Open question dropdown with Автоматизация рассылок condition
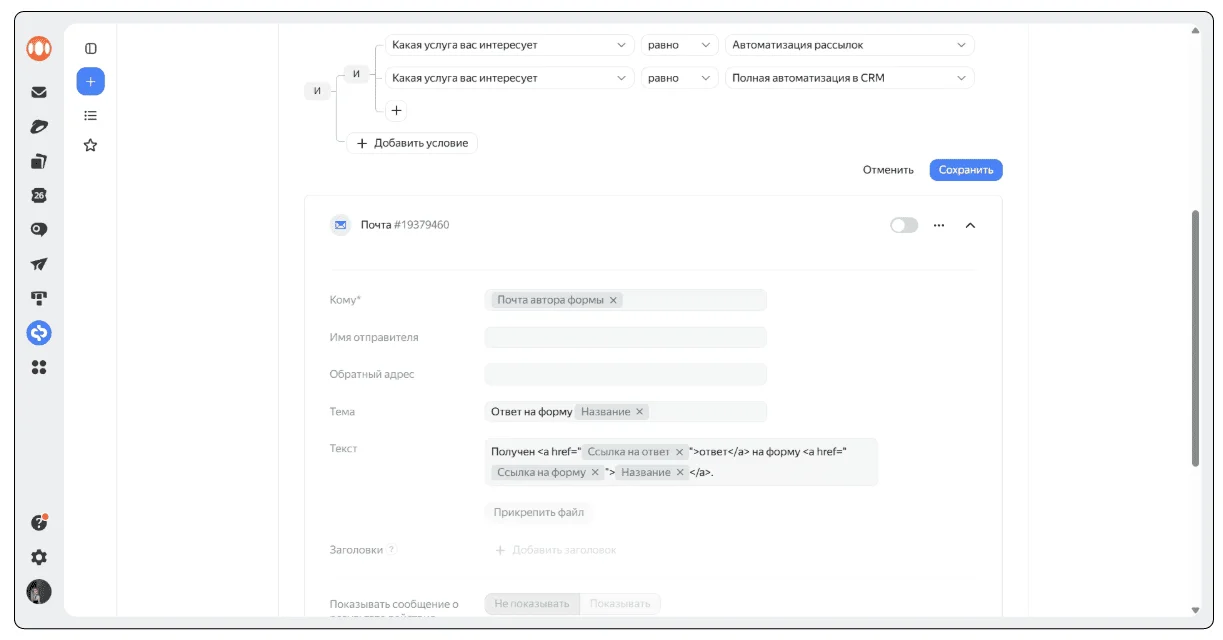 pyautogui.click(x=510, y=45)
